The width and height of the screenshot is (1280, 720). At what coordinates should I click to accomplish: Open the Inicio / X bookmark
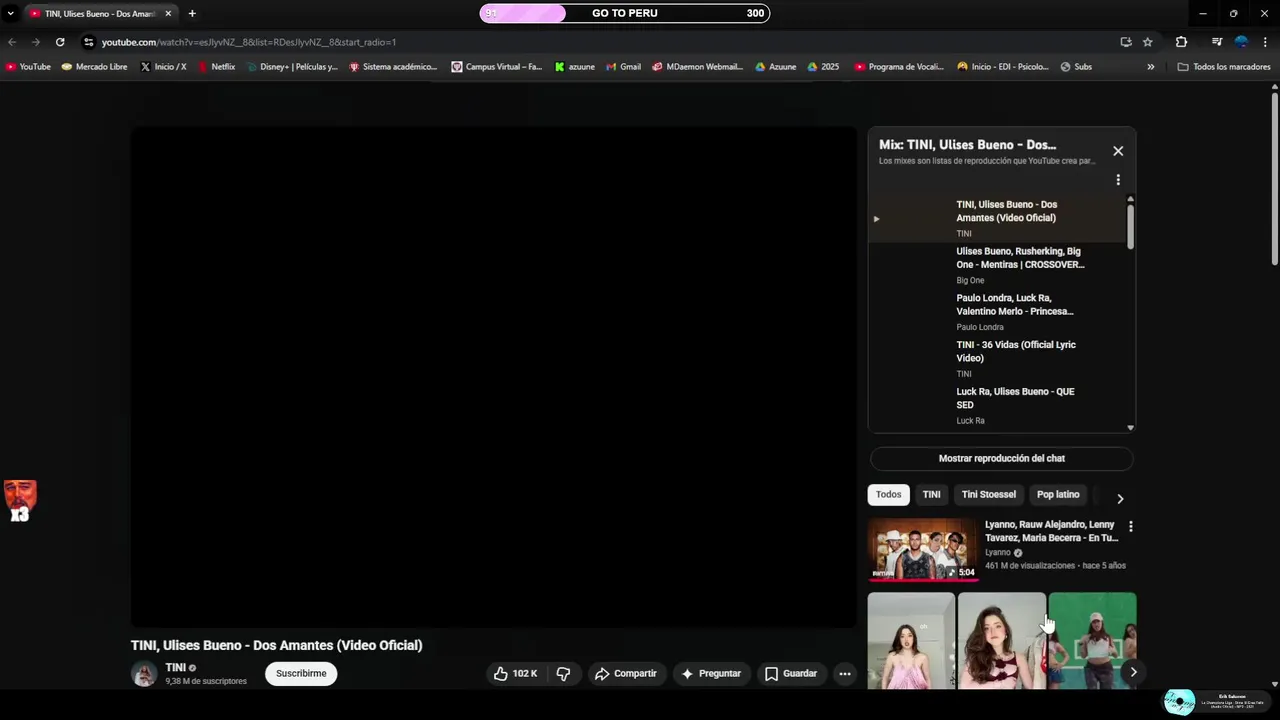click(163, 67)
